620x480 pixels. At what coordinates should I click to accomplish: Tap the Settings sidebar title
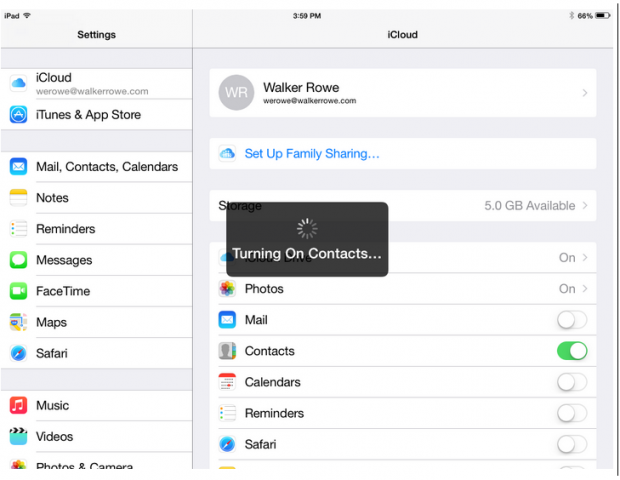(x=96, y=35)
